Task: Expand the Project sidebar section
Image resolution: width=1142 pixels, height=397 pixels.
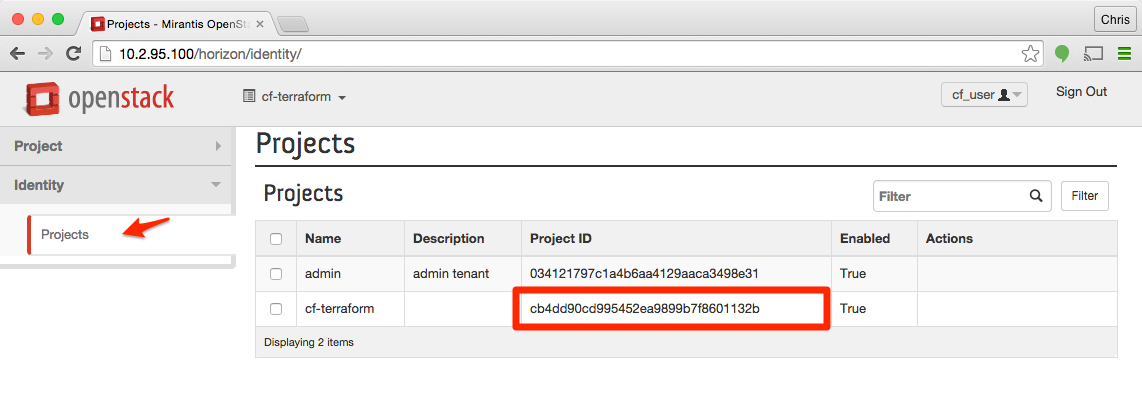Action: (117, 146)
